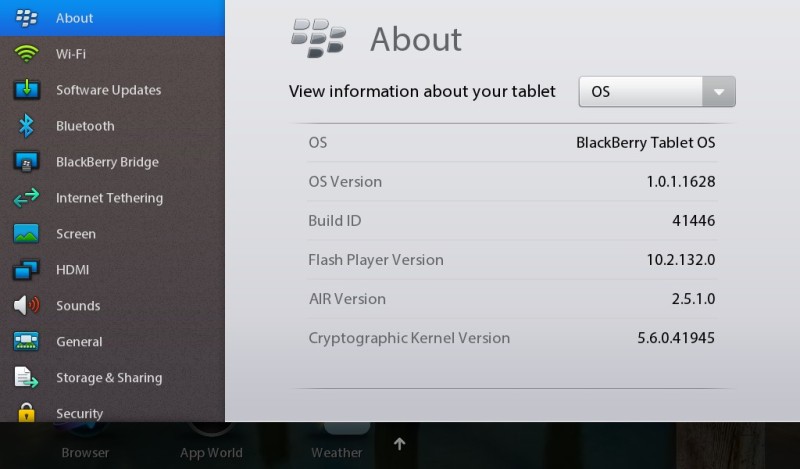Viewport: 800px width, 469px height.
Task: Launch Browser from the bottom dock
Action: point(85,452)
